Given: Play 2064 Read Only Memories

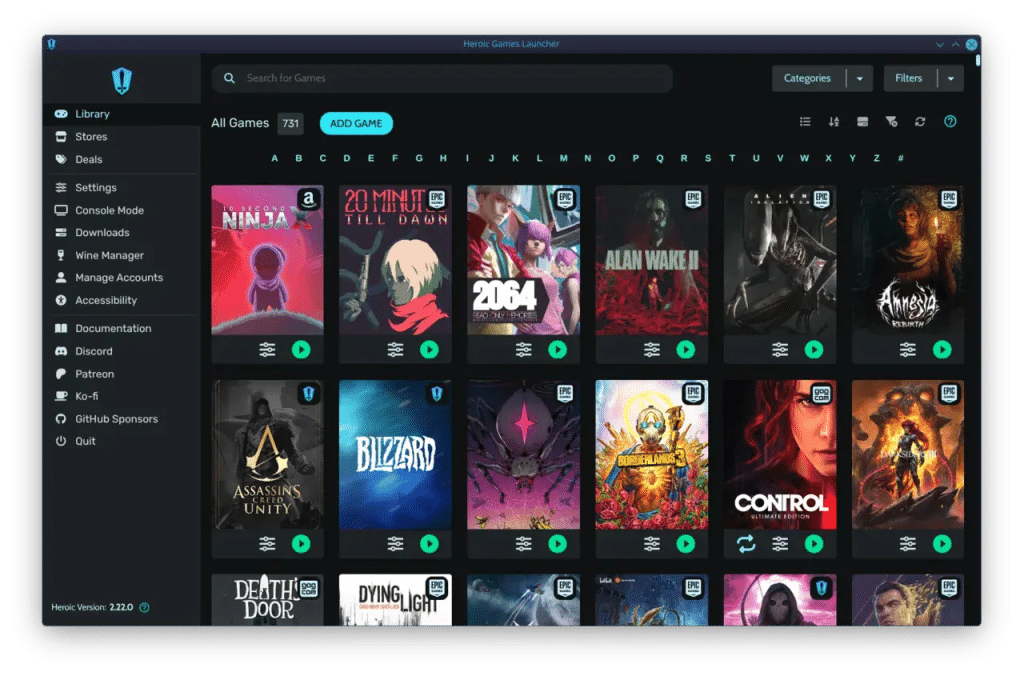Looking at the screenshot, I should click(557, 349).
